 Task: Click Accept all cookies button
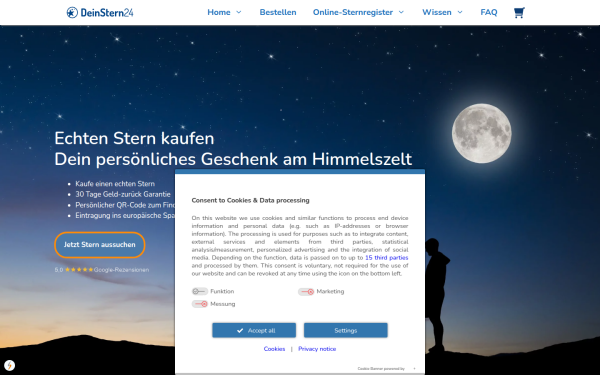[x=254, y=330]
